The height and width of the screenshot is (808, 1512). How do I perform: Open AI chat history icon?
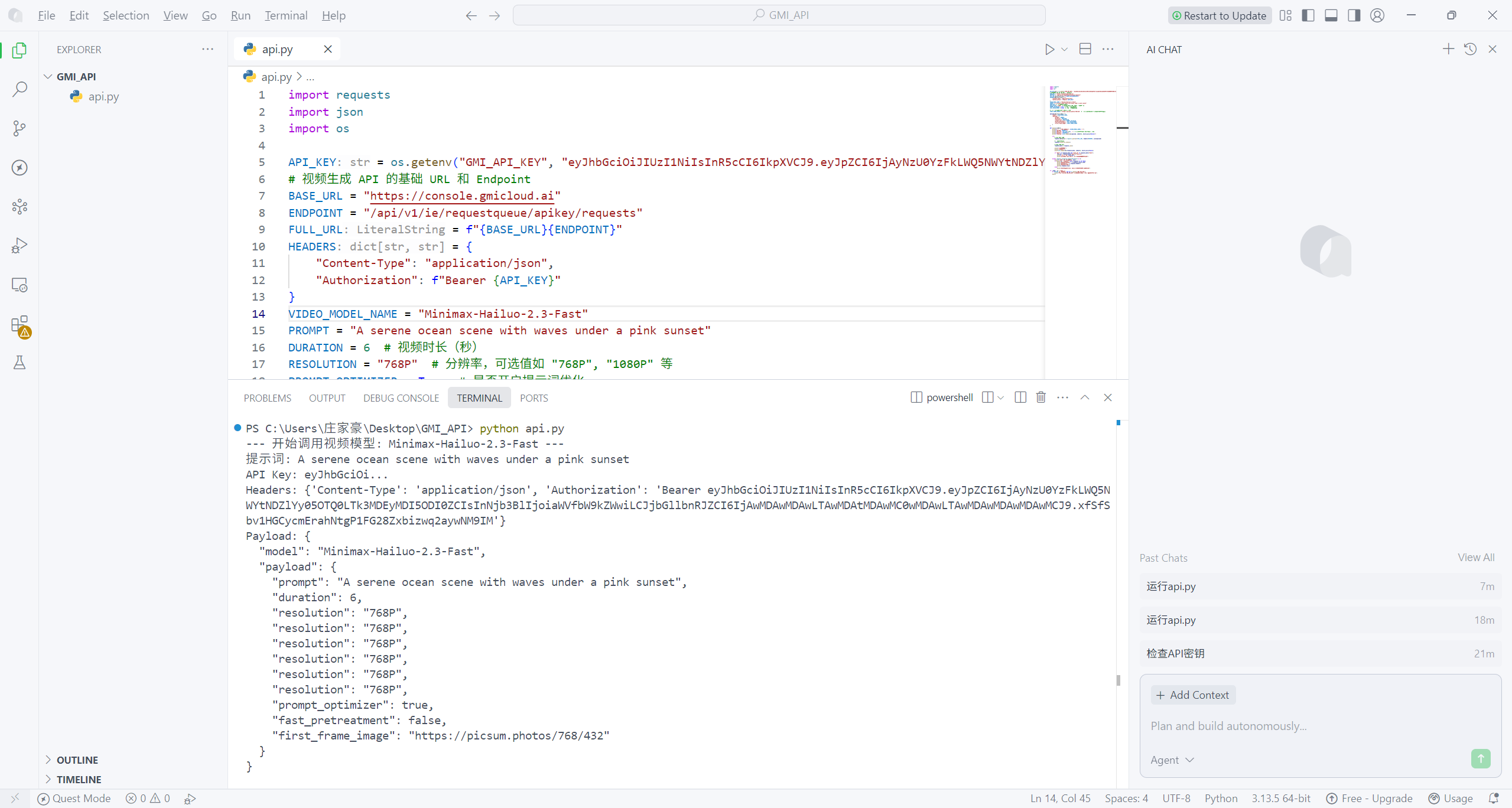pyautogui.click(x=1470, y=50)
